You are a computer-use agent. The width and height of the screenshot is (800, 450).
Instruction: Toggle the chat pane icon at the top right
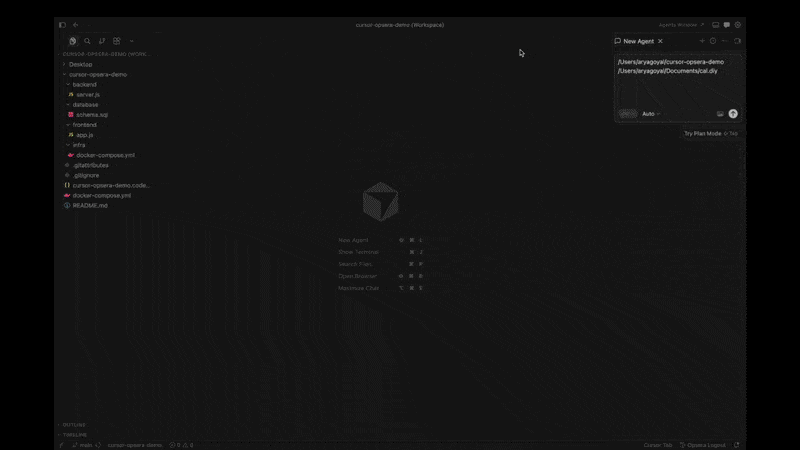(727, 24)
